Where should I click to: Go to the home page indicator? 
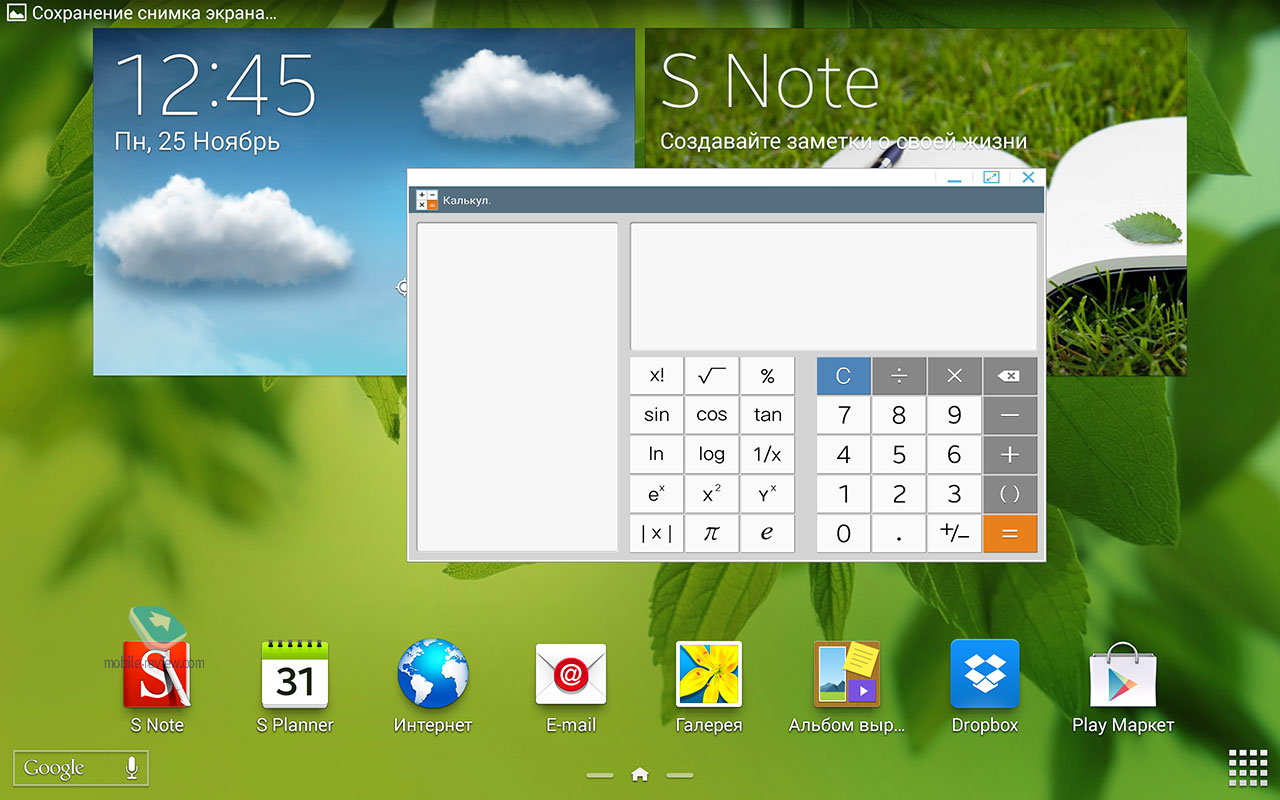click(640, 774)
